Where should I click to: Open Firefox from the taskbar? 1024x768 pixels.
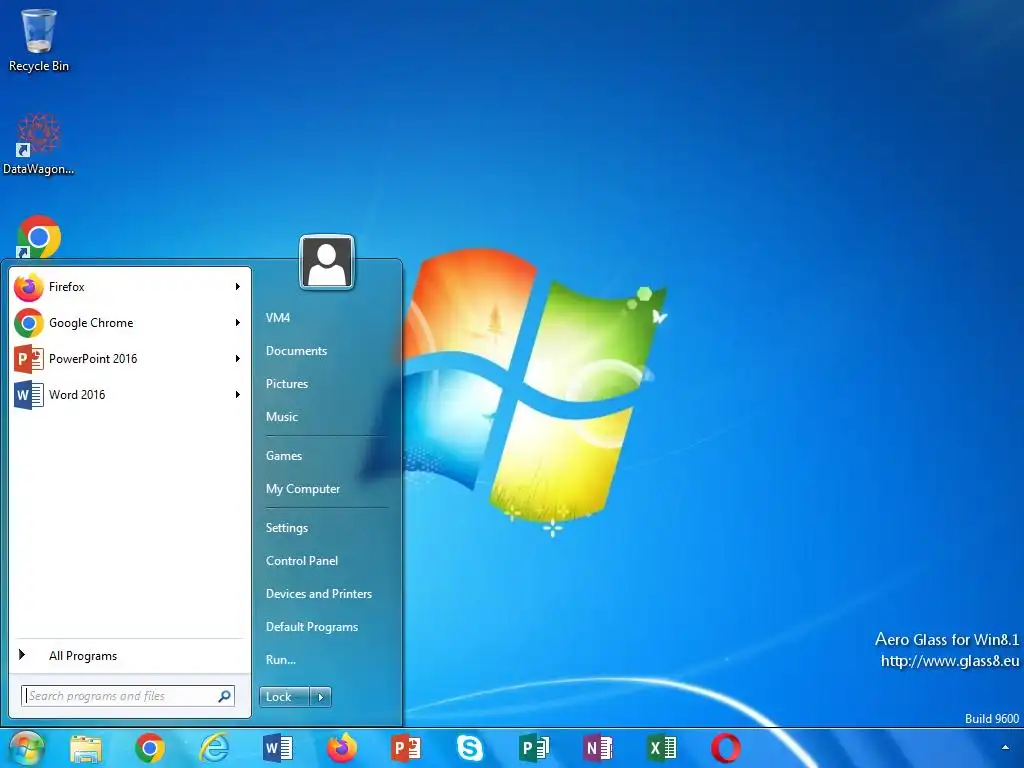tap(342, 748)
